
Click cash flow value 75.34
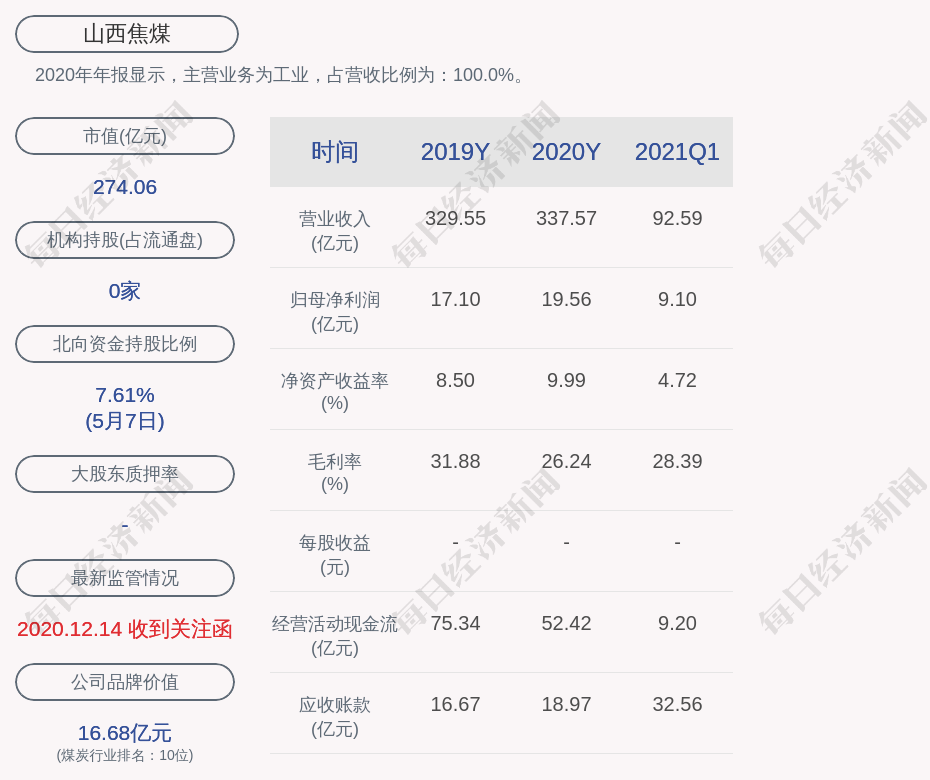(456, 623)
